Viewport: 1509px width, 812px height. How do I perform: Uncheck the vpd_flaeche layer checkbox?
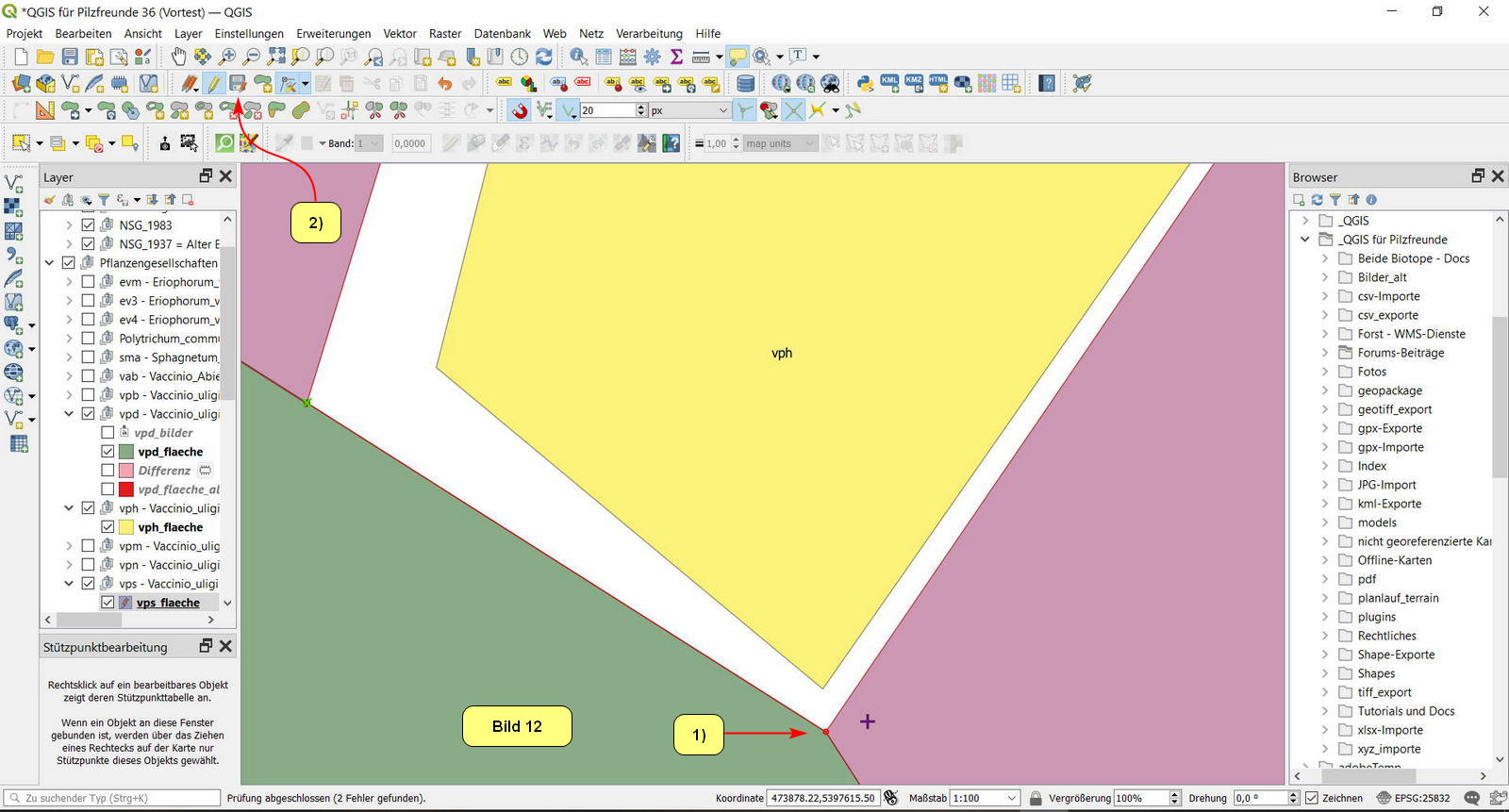pyautogui.click(x=108, y=452)
